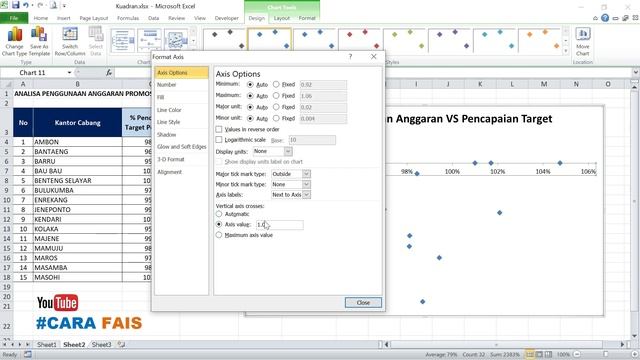Viewport: 640px width, 360px height.
Task: Select Minor unit Fixed radio button
Action: [276, 118]
